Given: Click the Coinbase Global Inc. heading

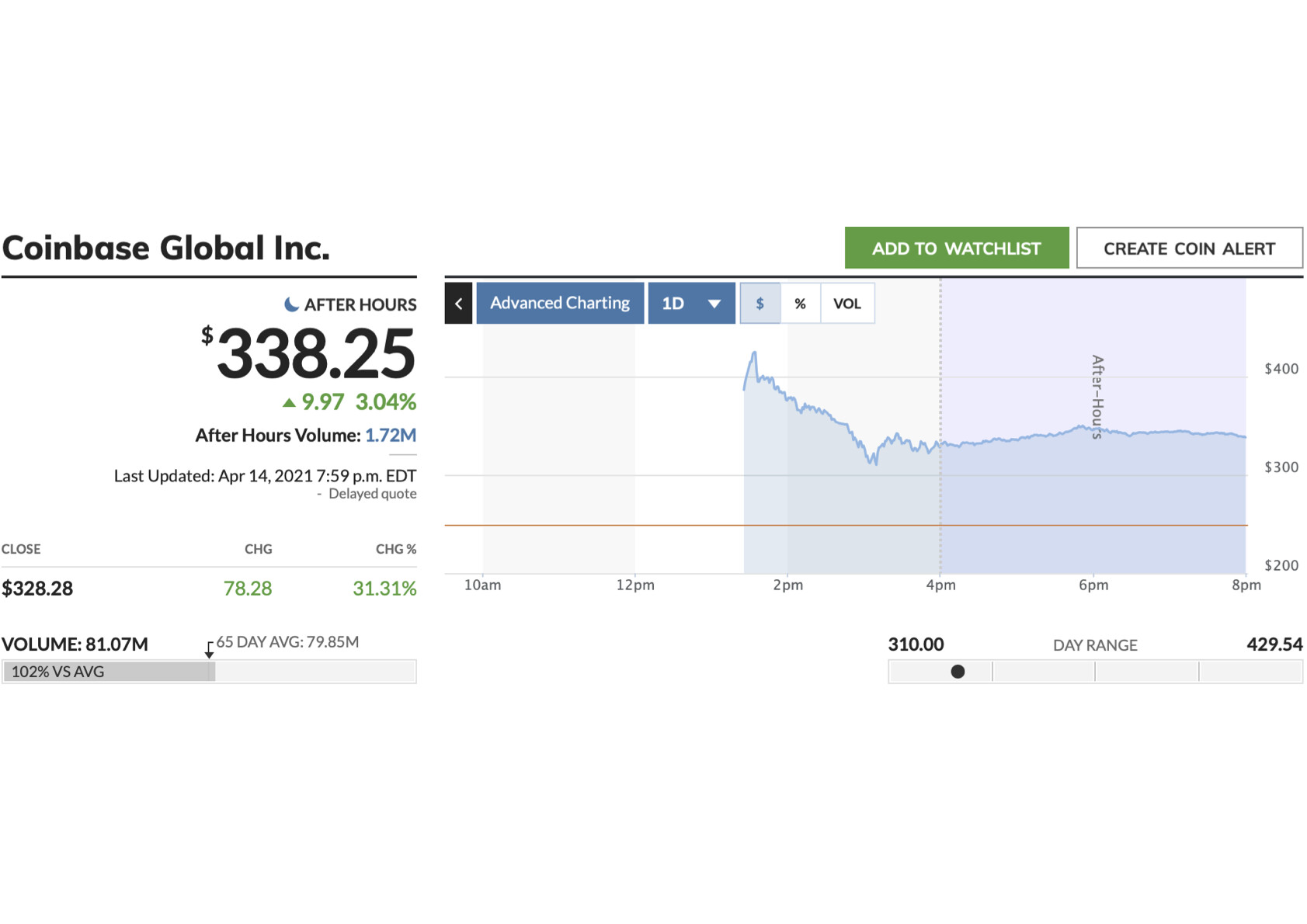Looking at the screenshot, I should pyautogui.click(x=166, y=248).
